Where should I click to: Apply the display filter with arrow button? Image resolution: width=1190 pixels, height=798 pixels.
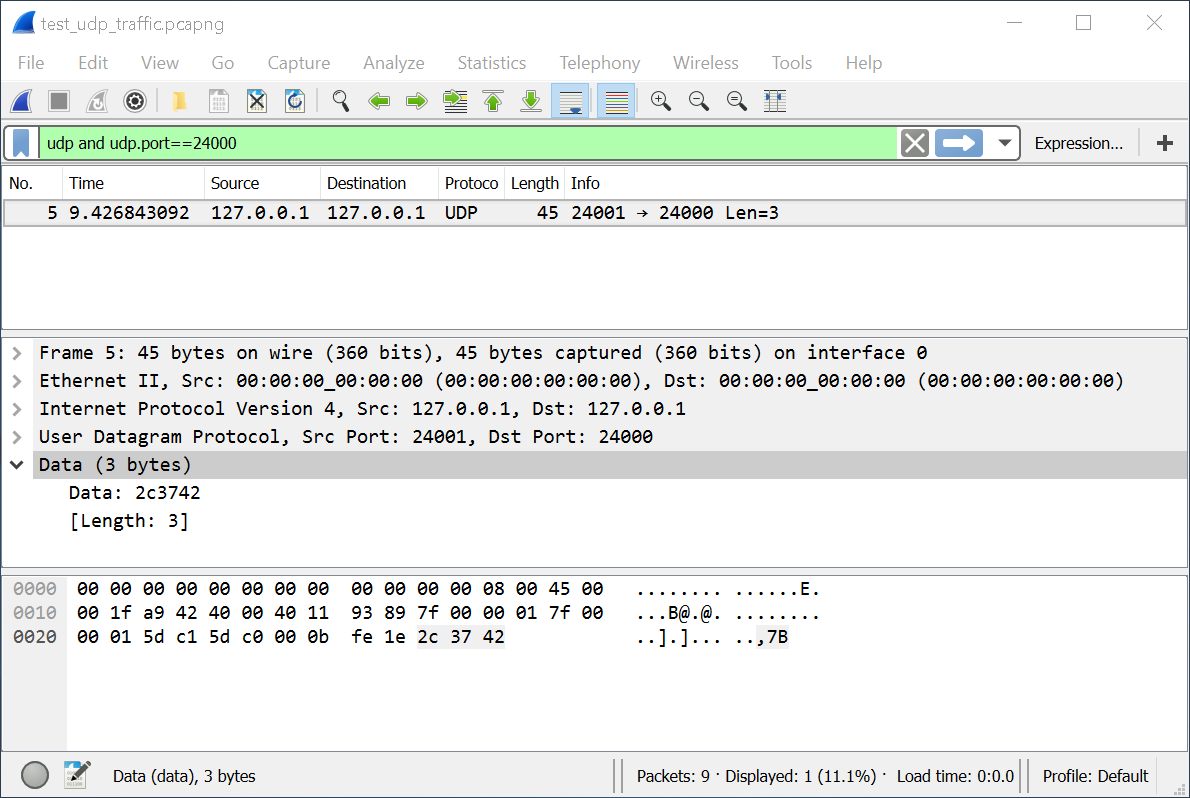959,143
